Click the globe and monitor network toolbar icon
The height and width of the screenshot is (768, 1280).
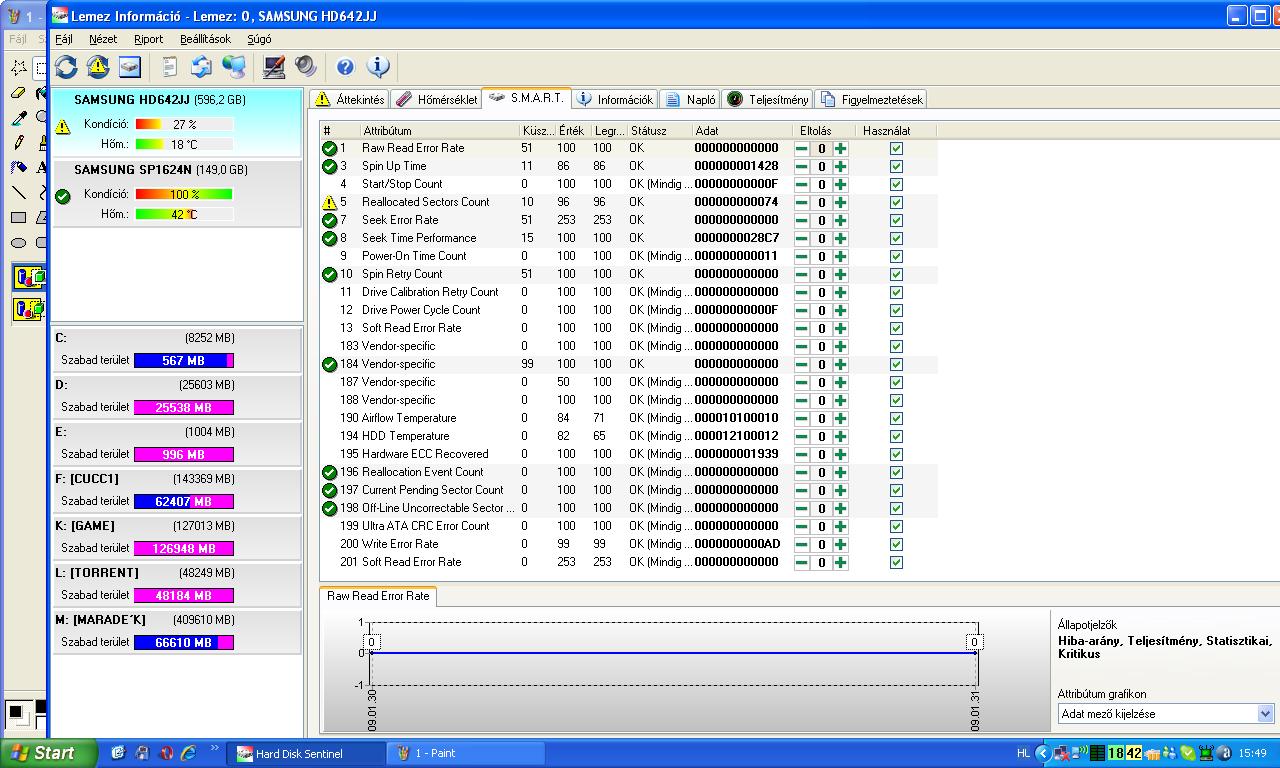pyautogui.click(x=234, y=67)
